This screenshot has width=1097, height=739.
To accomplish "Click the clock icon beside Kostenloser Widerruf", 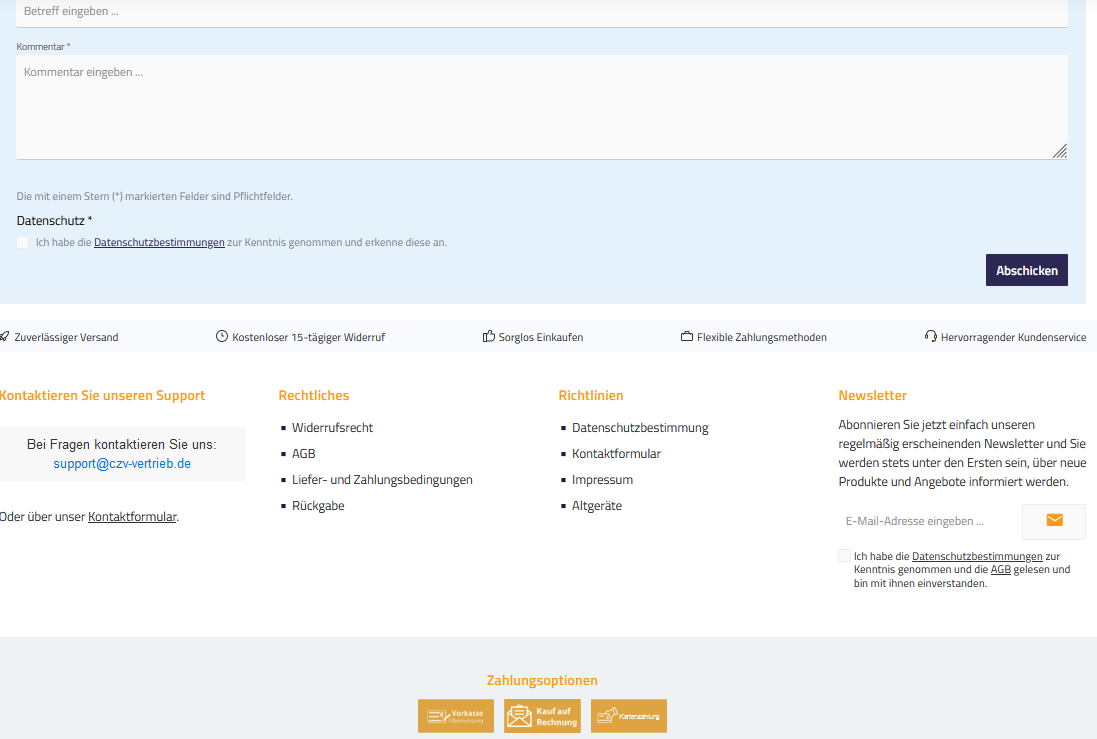I will pyautogui.click(x=222, y=337).
